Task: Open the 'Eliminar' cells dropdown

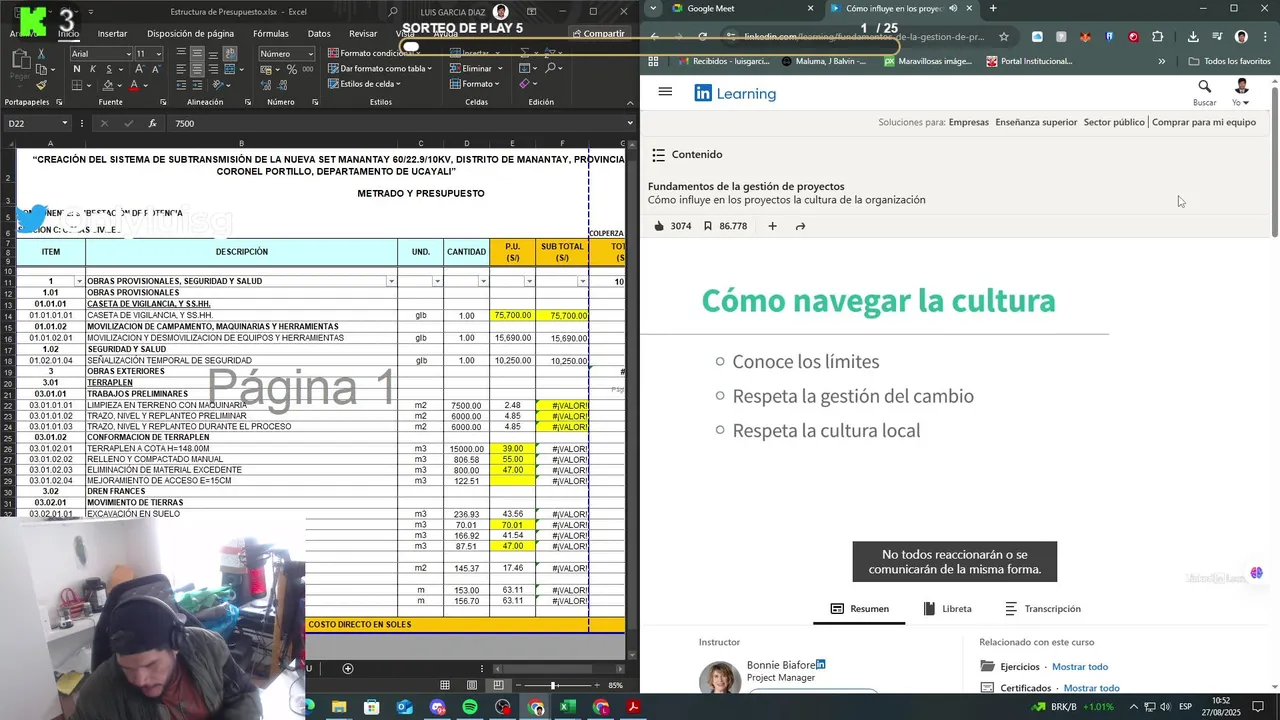Action: [x=476, y=69]
